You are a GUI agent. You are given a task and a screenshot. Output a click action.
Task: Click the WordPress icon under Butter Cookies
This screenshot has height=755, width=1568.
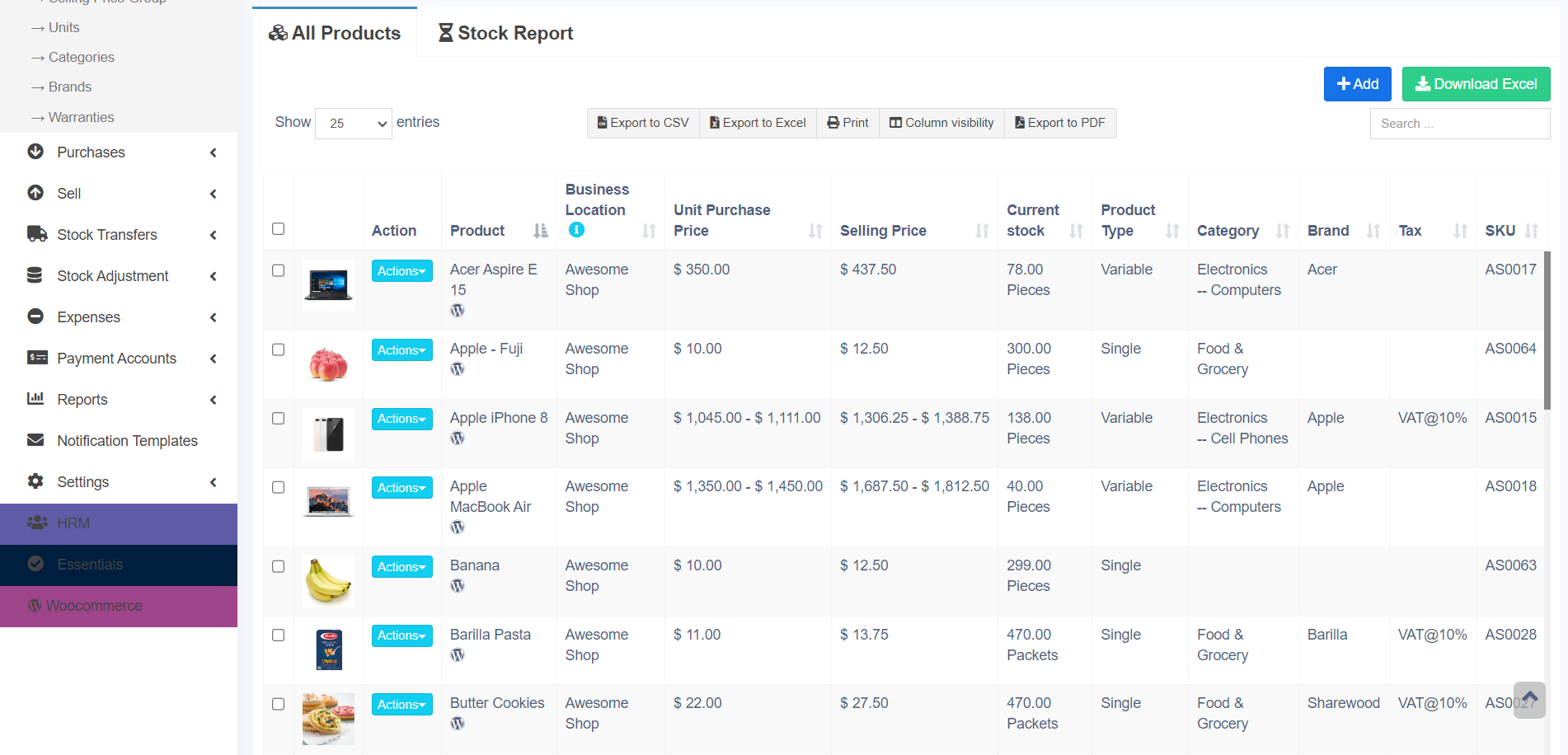(x=458, y=724)
